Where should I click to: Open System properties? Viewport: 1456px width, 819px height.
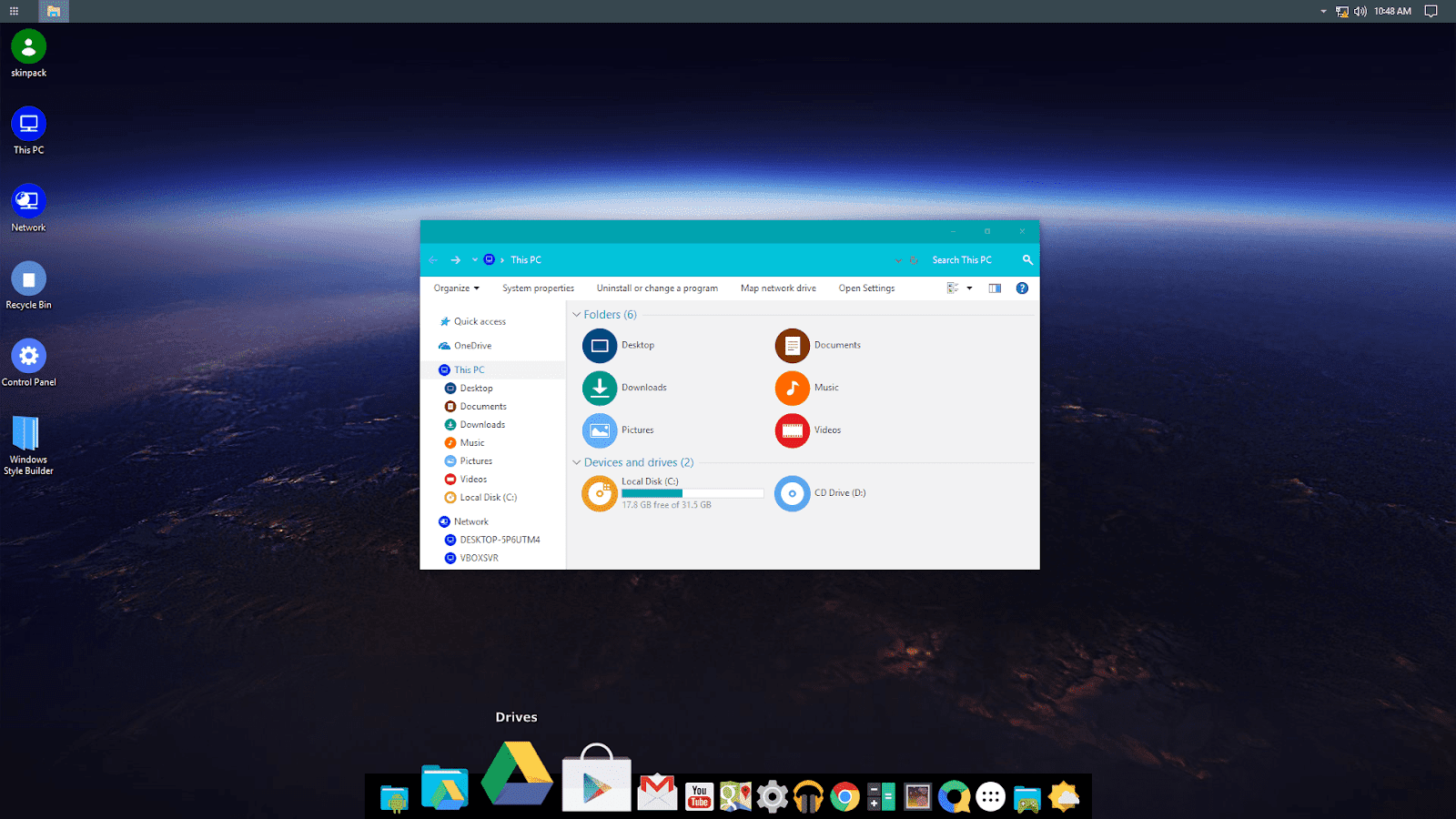538,288
